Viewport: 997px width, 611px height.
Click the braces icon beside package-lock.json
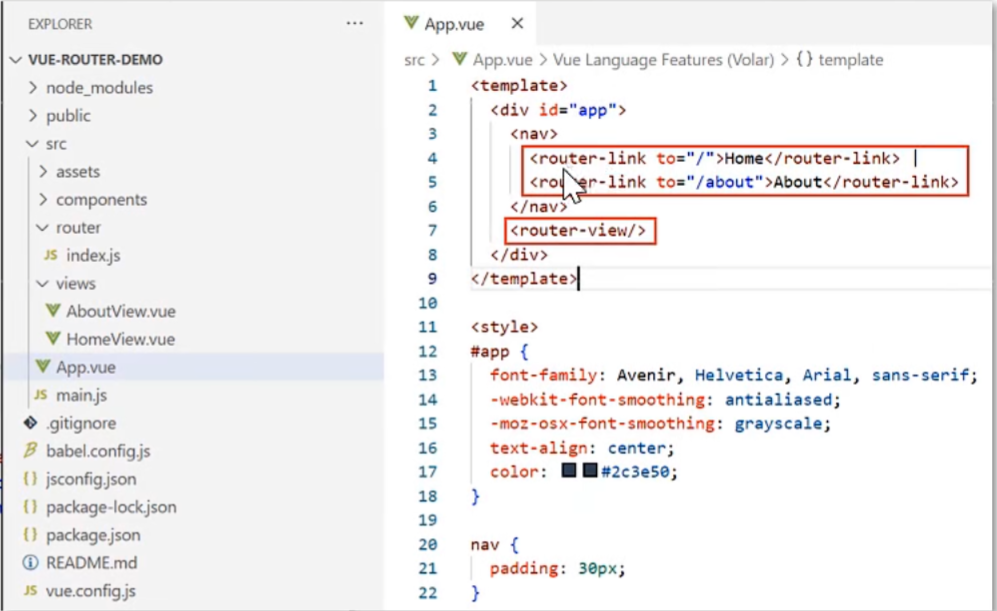(x=30, y=506)
